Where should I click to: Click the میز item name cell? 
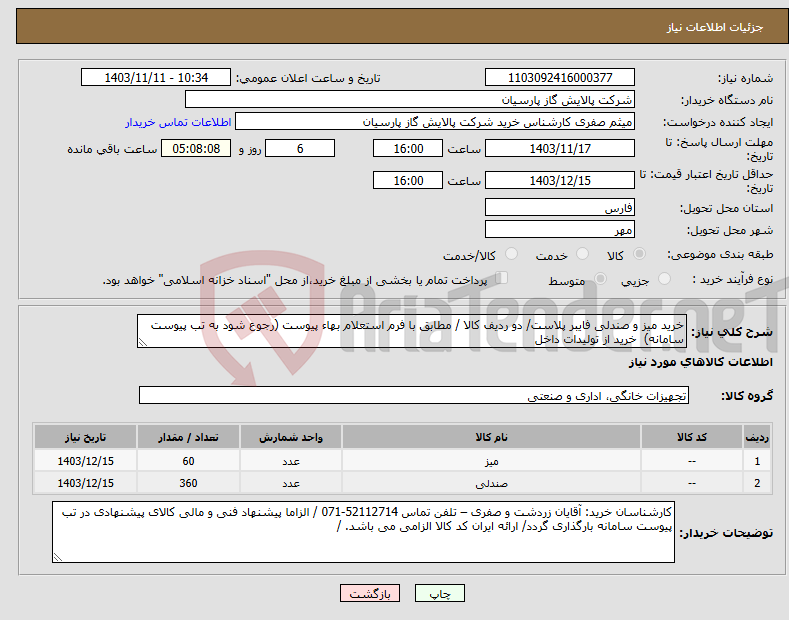491,461
